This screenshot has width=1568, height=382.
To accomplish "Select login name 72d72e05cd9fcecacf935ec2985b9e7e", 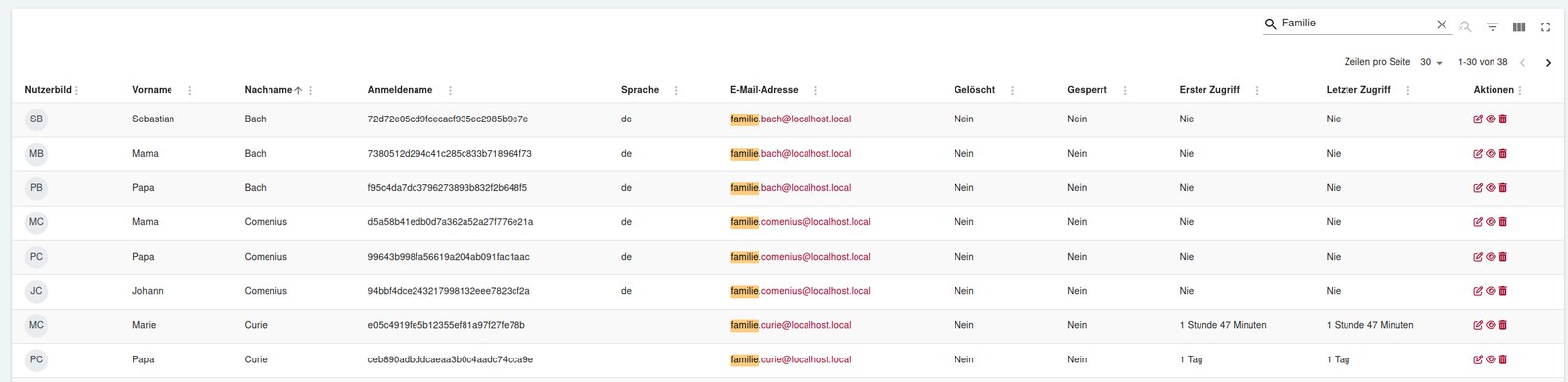I will point(448,119).
